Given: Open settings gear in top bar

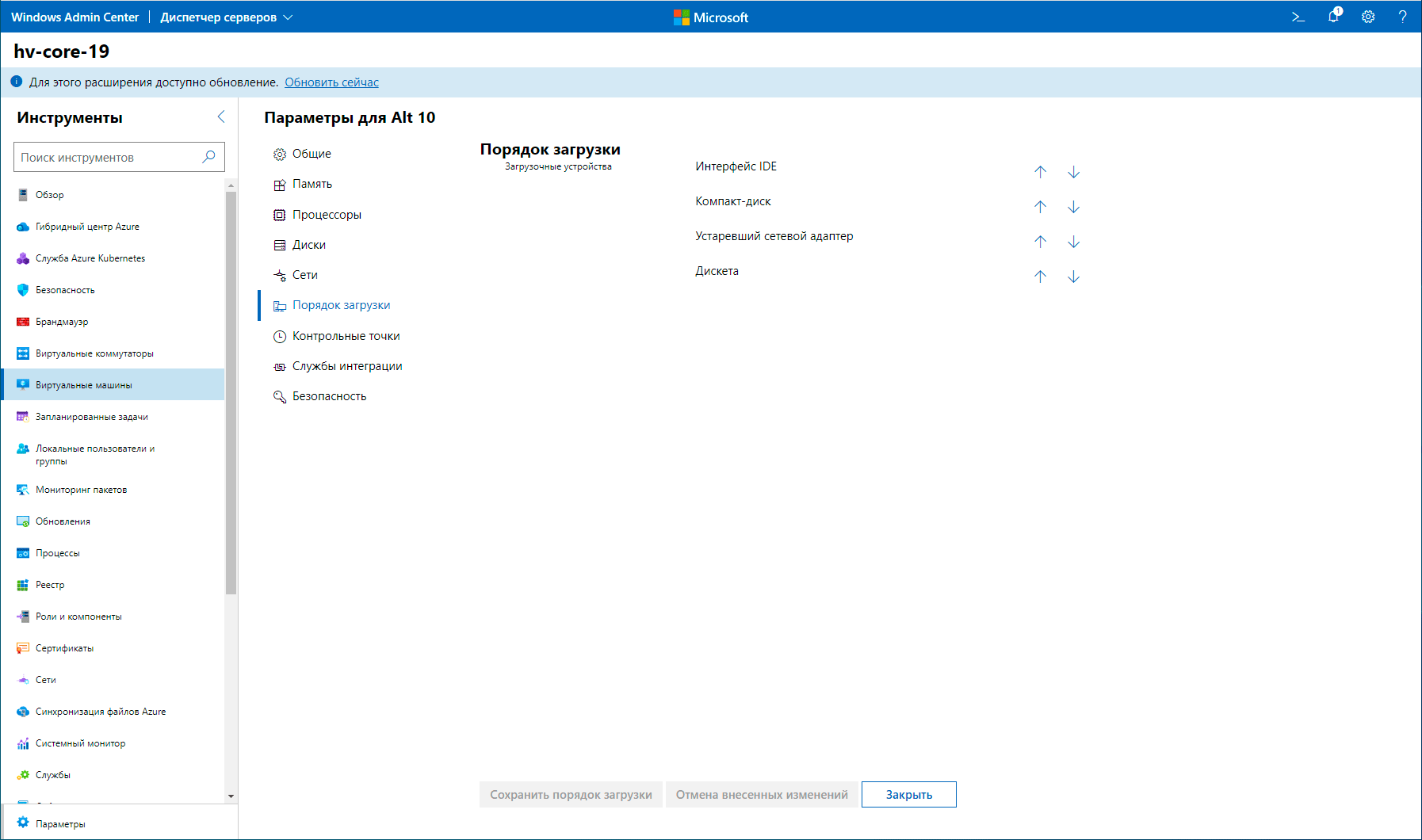Looking at the screenshot, I should tap(1368, 17).
